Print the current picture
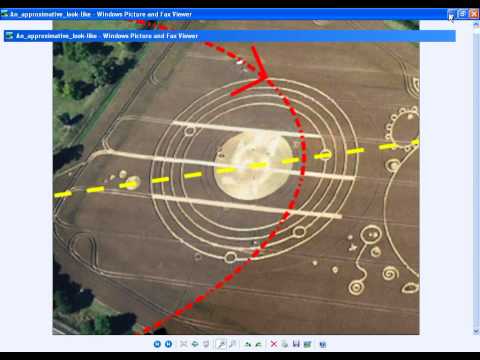Viewport: 480px width, 360px height. click(285, 344)
